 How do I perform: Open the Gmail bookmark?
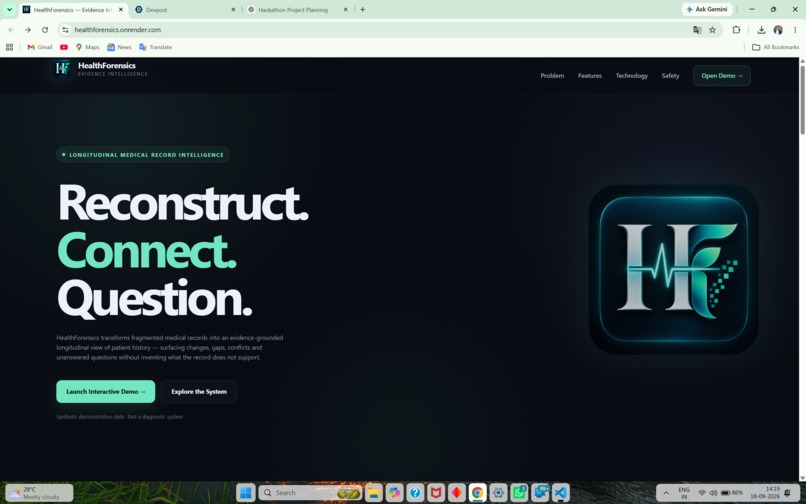coord(40,47)
